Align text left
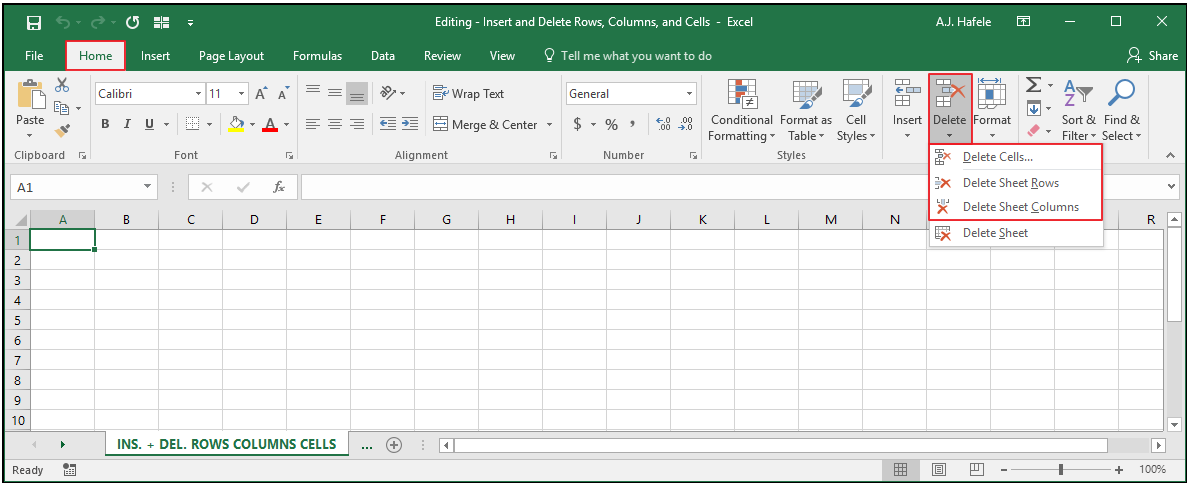Viewport: 1192px width, 485px height. pos(312,124)
